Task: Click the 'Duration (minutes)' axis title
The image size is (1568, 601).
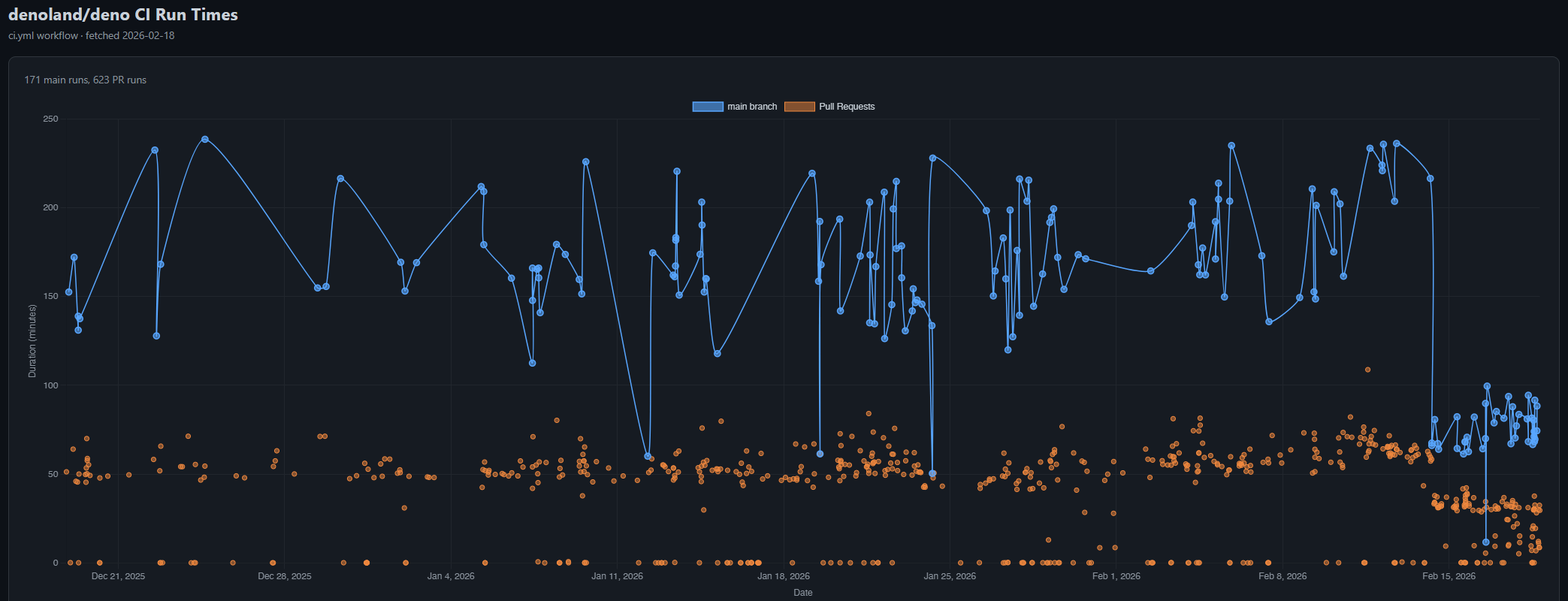Action: [x=32, y=341]
